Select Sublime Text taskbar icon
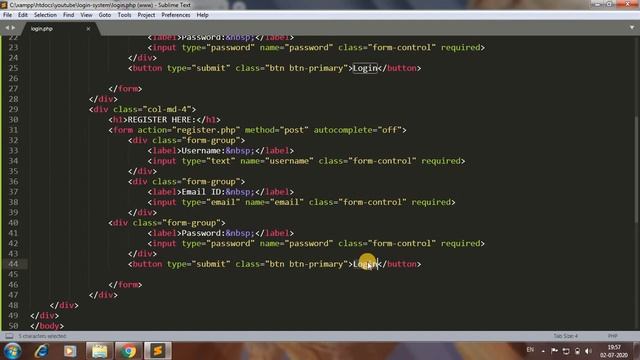This screenshot has height=360, width=640. click(158, 351)
